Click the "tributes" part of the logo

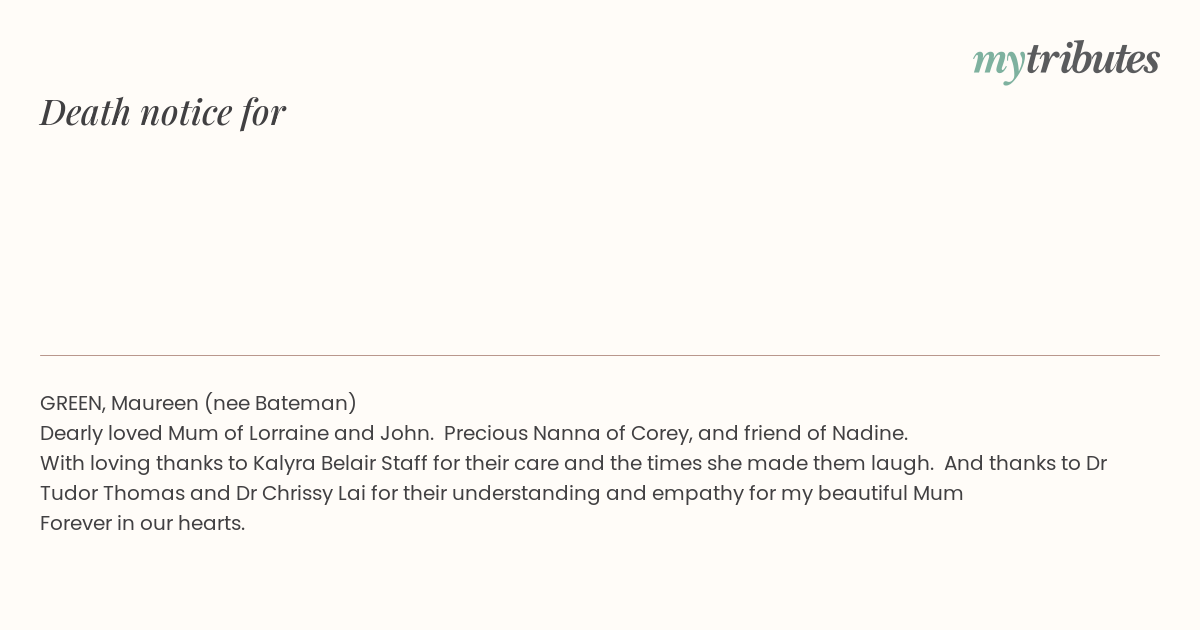click(1093, 58)
